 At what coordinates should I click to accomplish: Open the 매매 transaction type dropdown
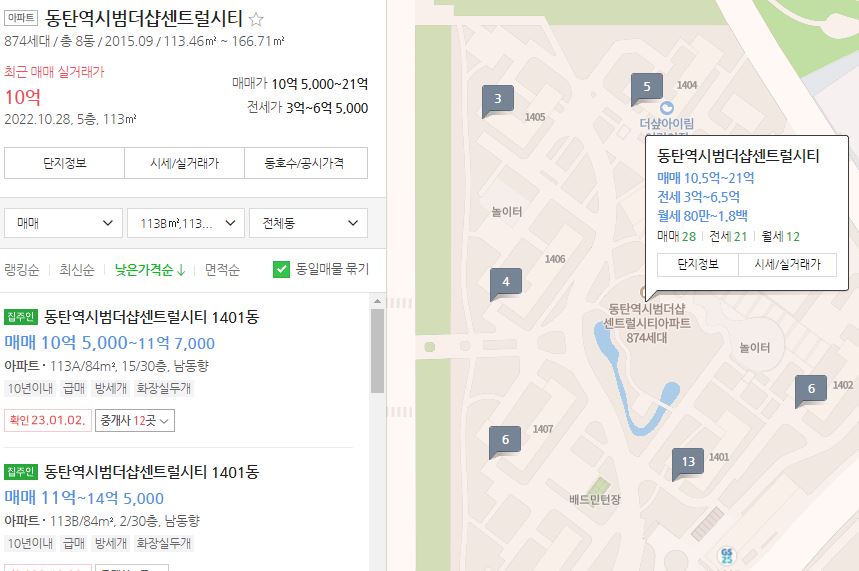coord(64,223)
